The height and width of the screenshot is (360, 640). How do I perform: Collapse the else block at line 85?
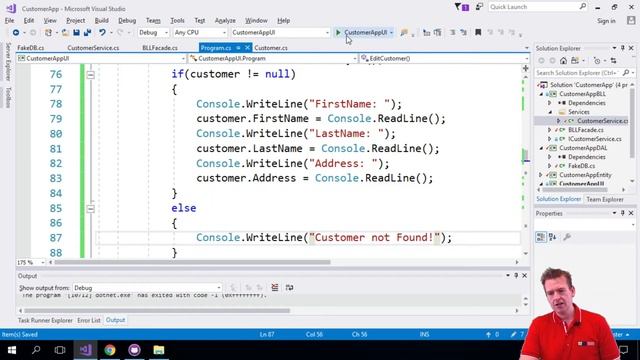(x=91, y=209)
